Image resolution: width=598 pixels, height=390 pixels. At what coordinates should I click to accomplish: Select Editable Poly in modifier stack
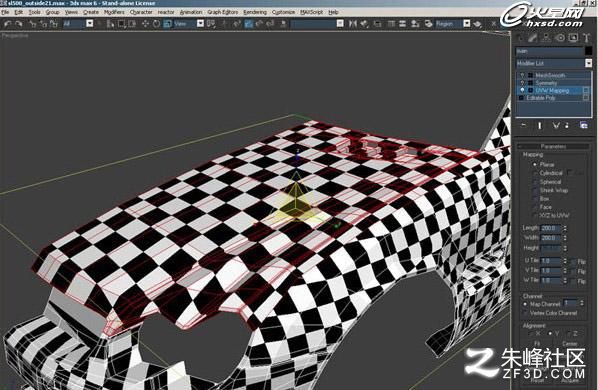click(541, 98)
